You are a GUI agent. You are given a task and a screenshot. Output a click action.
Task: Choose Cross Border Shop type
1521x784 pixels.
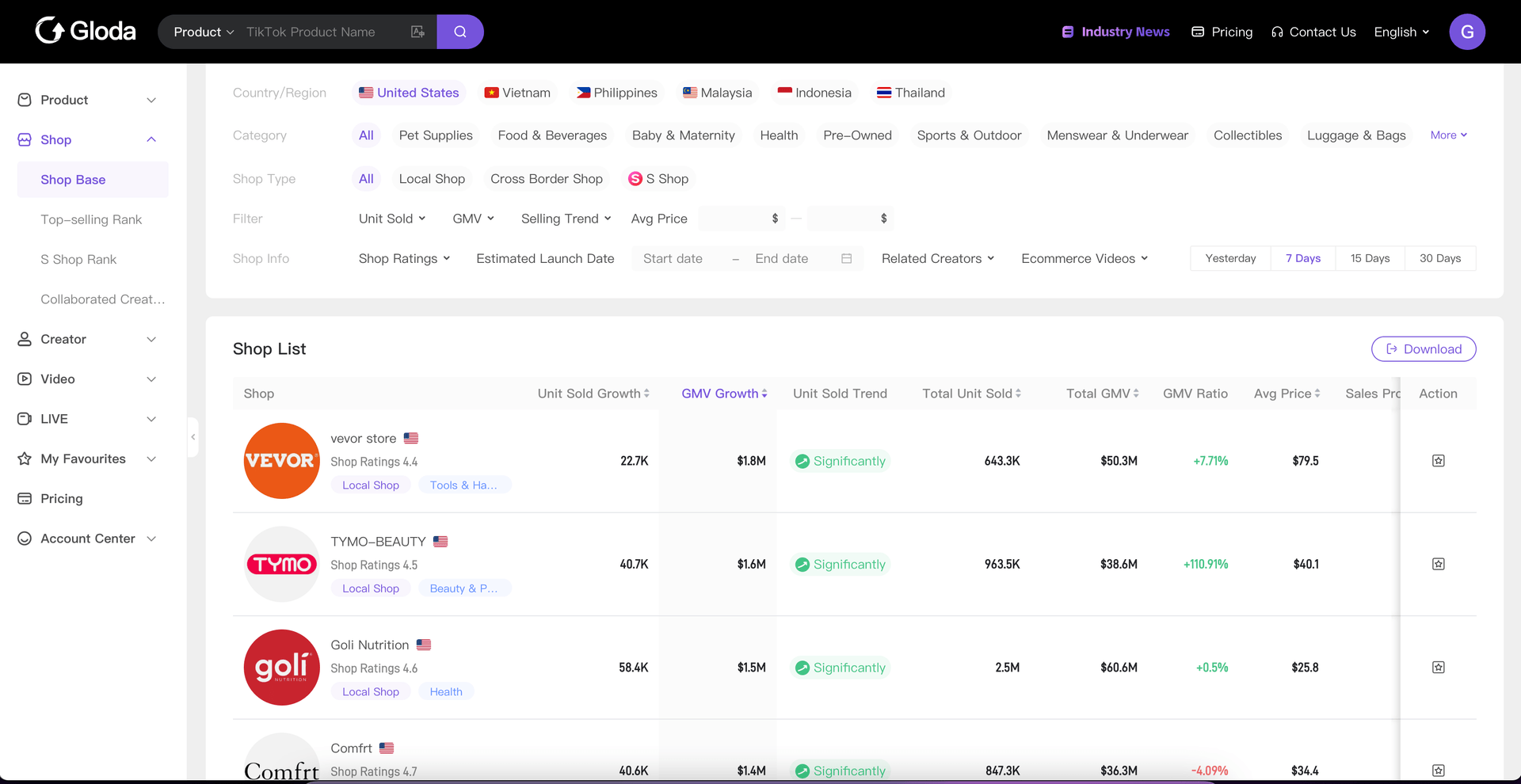pos(546,179)
